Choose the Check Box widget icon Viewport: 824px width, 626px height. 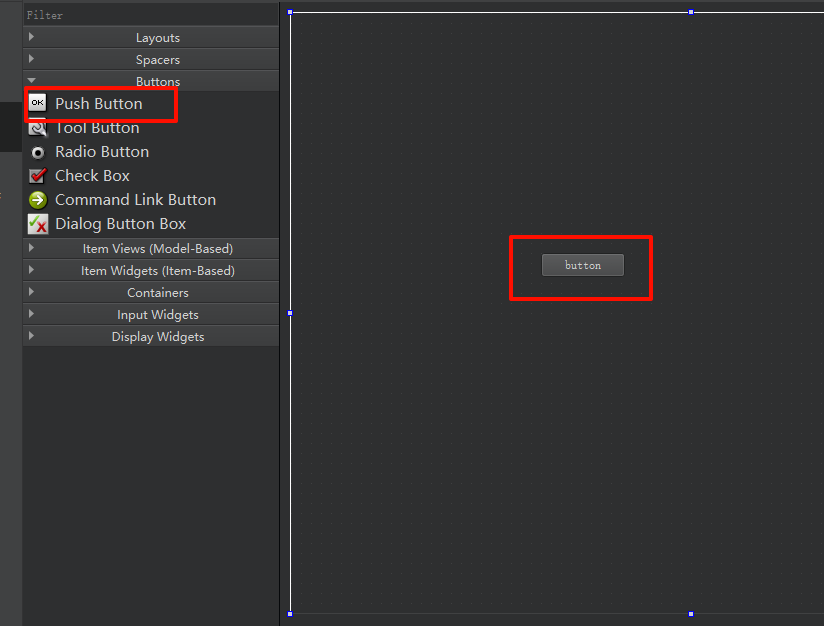pos(37,176)
